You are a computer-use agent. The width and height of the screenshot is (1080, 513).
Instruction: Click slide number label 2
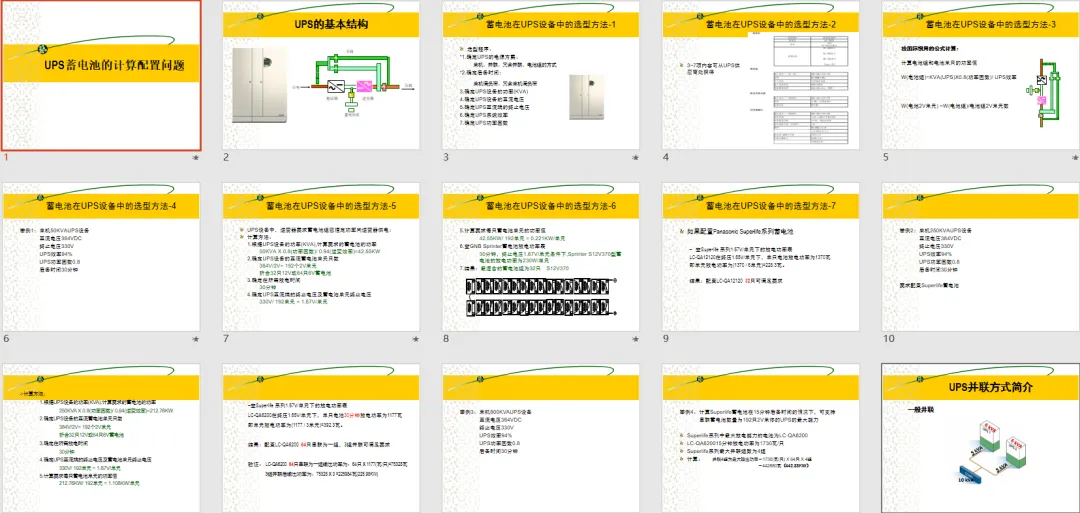[x=226, y=158]
